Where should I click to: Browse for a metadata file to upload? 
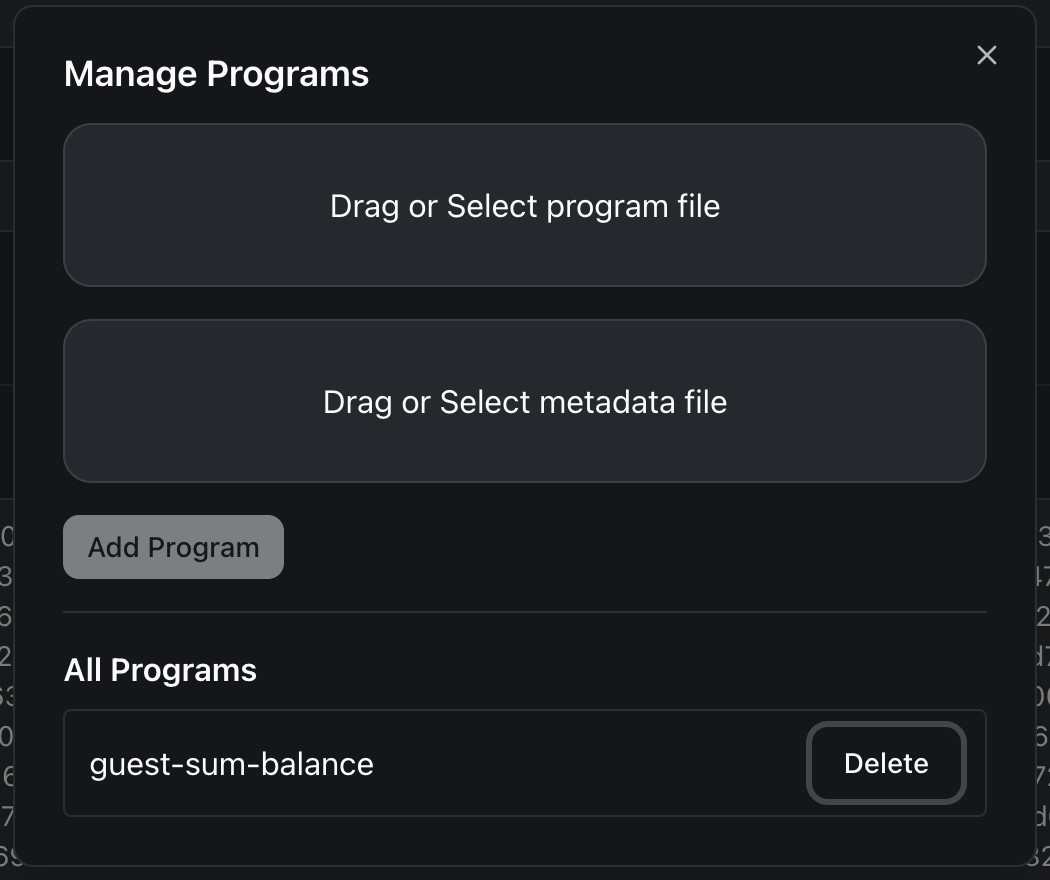(x=525, y=401)
